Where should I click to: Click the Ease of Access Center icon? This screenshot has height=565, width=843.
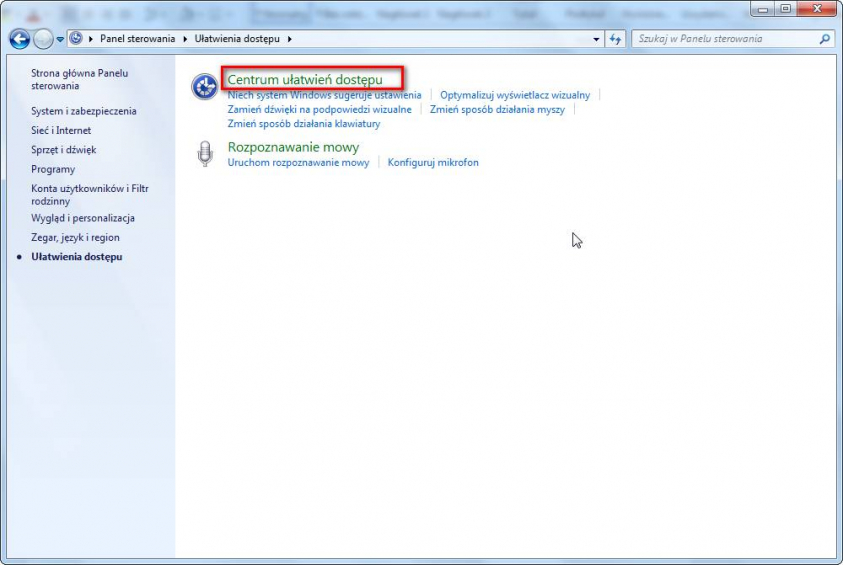tap(205, 87)
